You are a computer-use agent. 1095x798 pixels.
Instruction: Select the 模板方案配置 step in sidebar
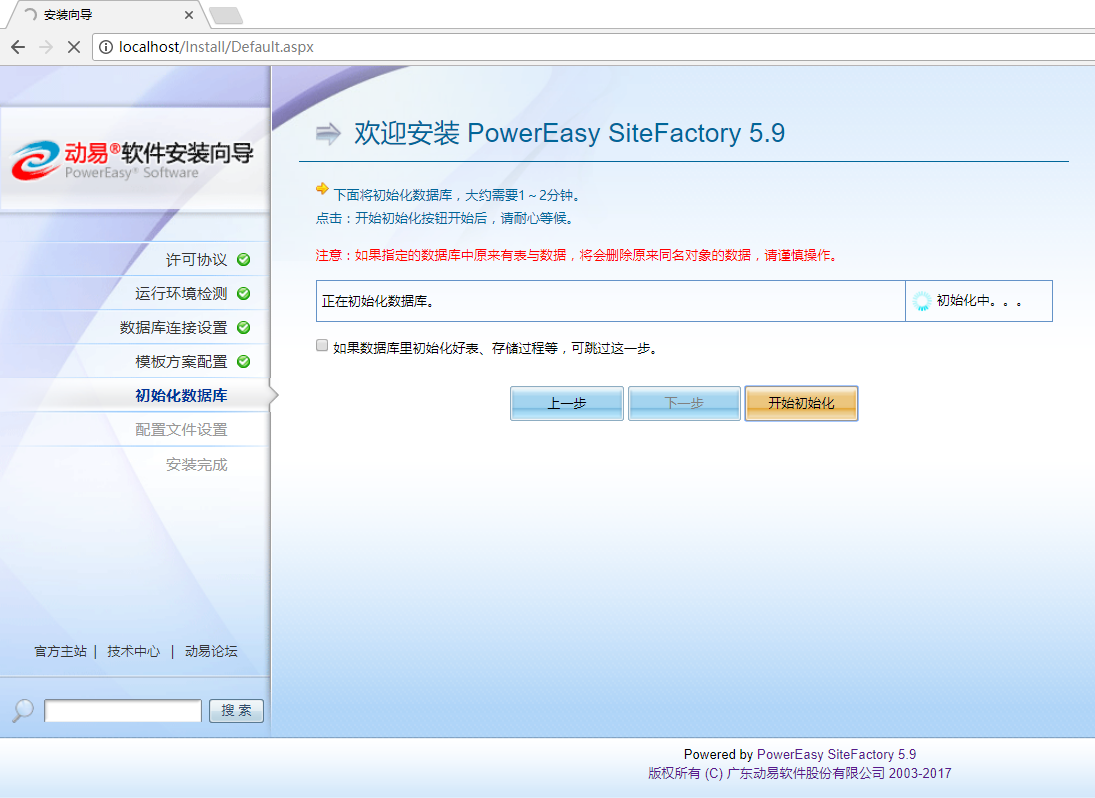coord(181,362)
